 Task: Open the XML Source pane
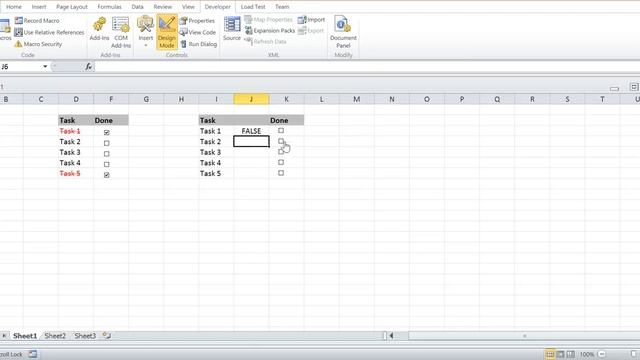pos(232,29)
